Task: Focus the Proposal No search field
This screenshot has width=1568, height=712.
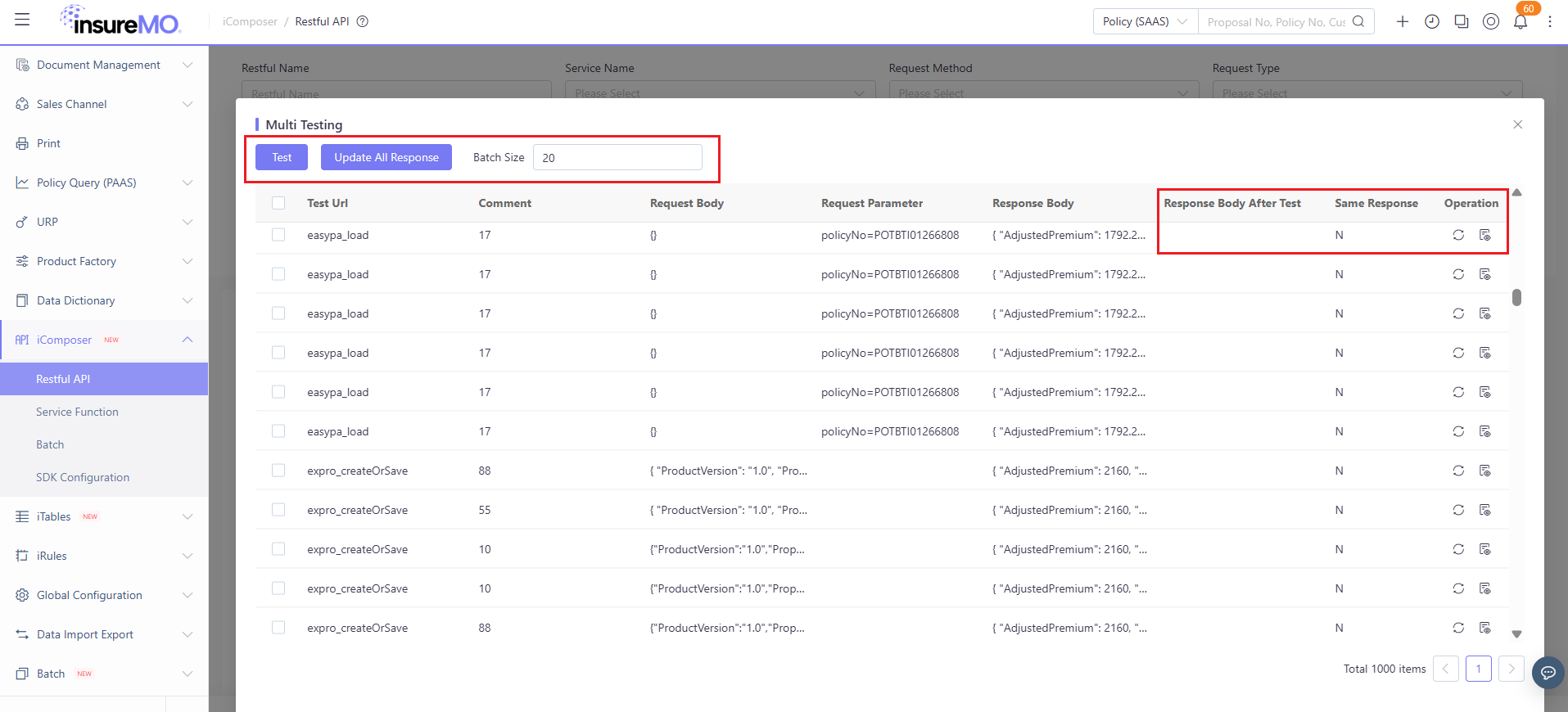Action: [1276, 21]
